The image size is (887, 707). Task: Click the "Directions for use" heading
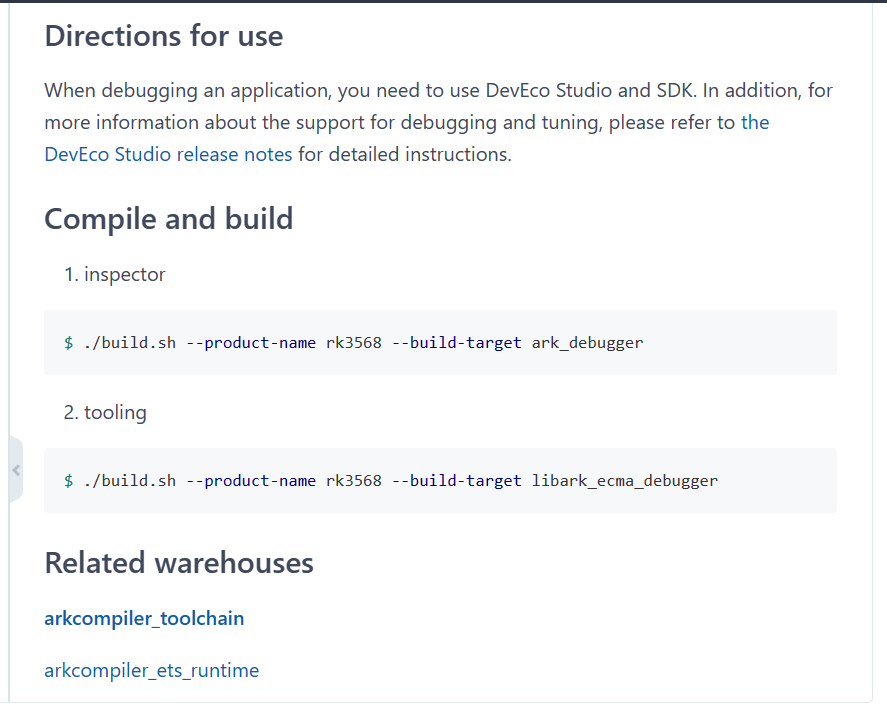pos(164,36)
